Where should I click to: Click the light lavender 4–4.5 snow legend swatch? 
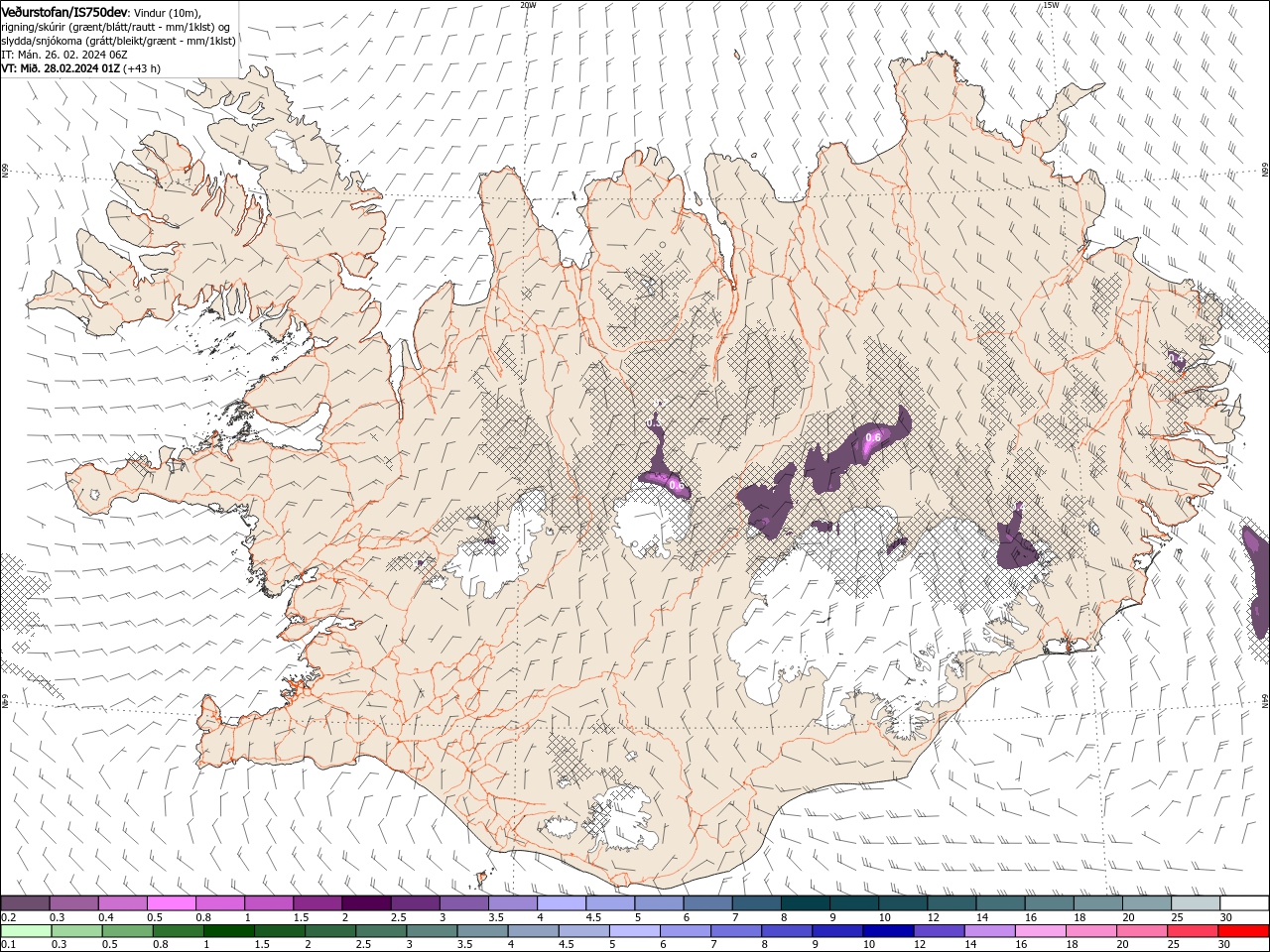pyautogui.click(x=562, y=903)
